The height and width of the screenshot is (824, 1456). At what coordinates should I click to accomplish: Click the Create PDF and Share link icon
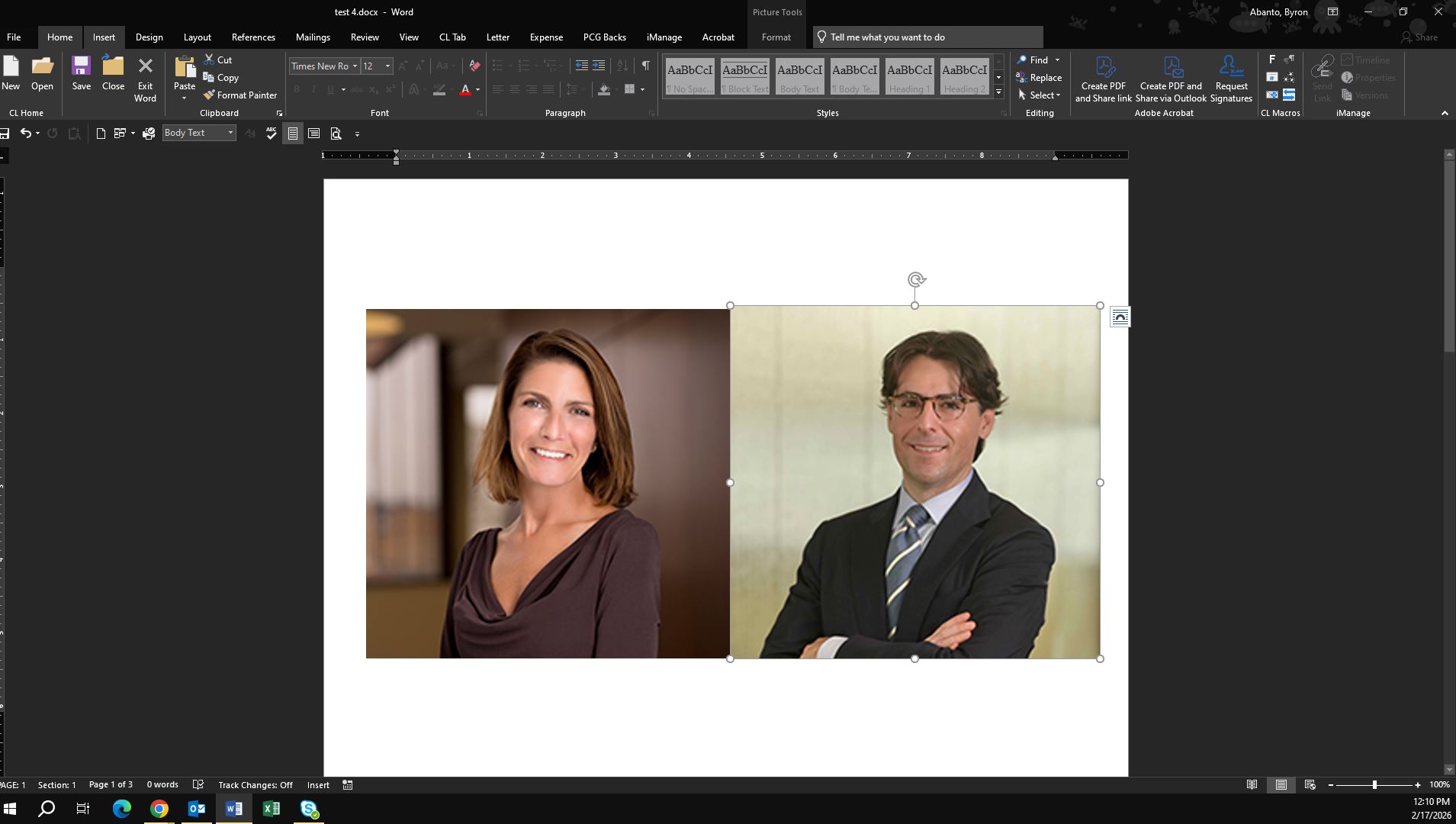point(1103,79)
